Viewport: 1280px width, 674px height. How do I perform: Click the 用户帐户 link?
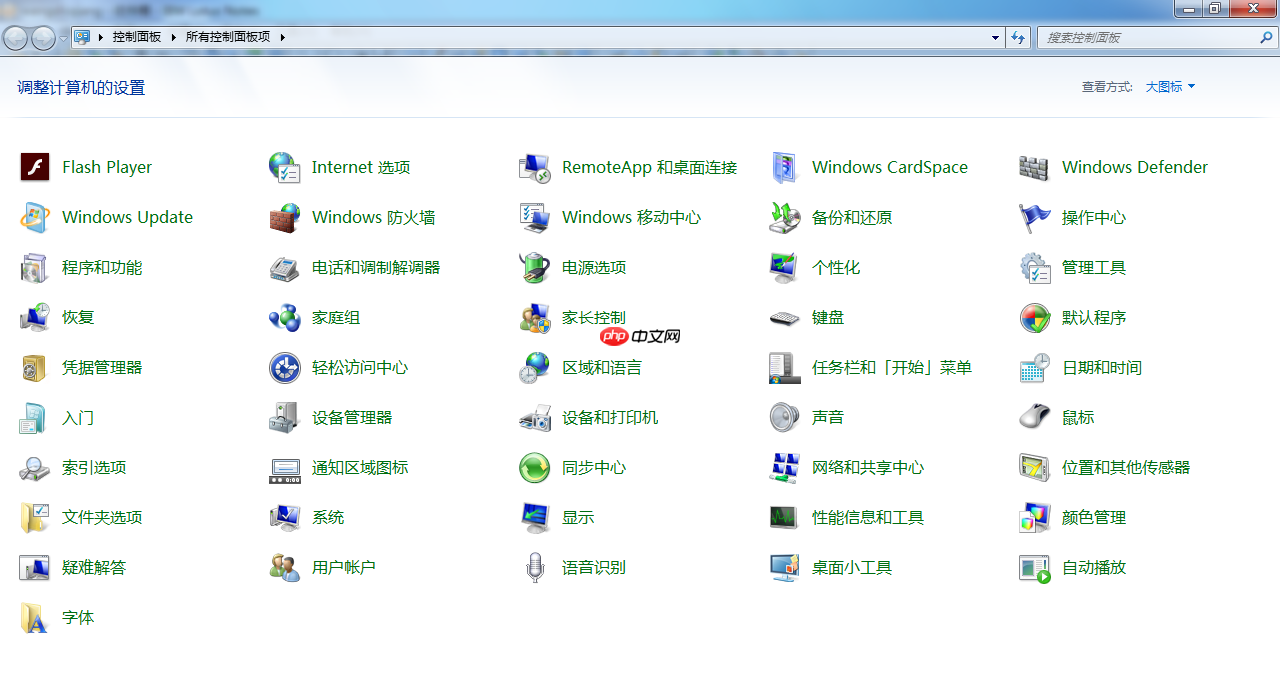(x=344, y=567)
